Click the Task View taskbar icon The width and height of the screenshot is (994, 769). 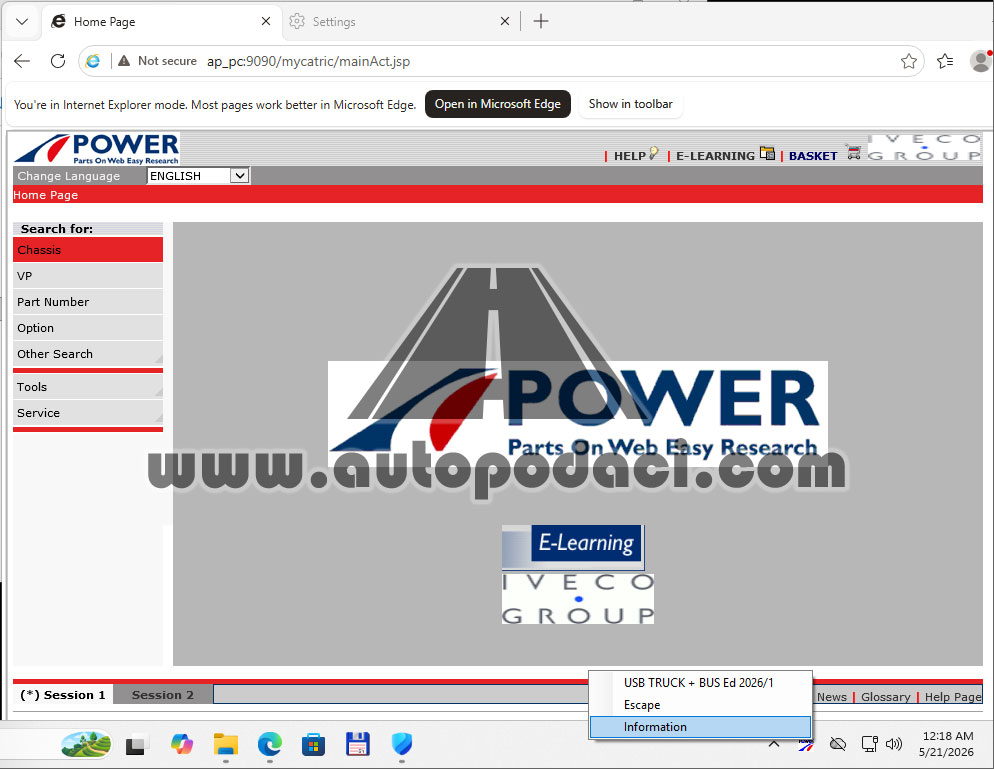tap(136, 745)
